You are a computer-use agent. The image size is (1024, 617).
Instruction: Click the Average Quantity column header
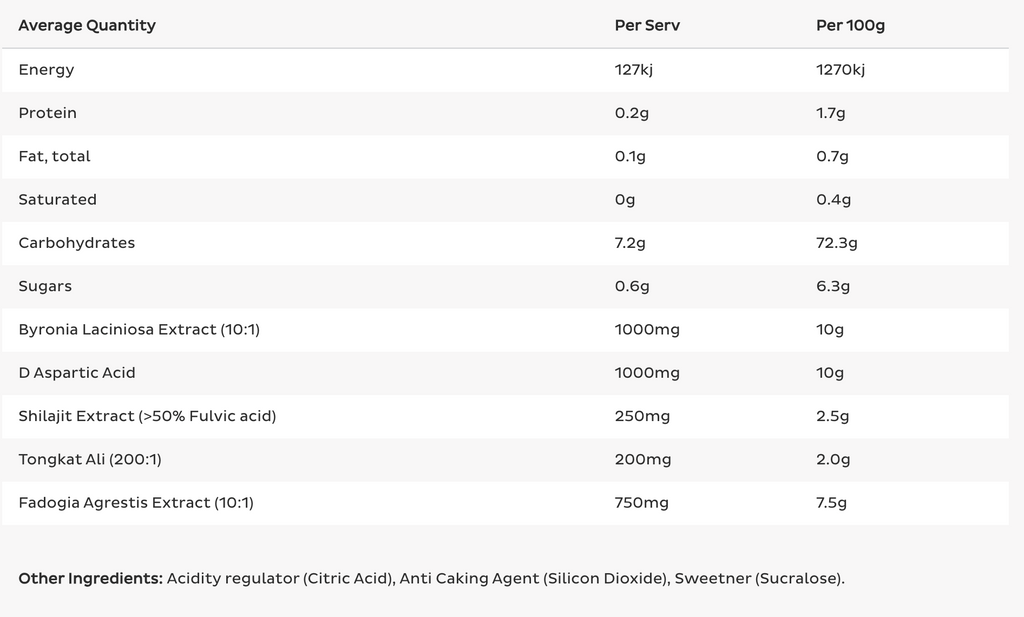[x=87, y=26]
